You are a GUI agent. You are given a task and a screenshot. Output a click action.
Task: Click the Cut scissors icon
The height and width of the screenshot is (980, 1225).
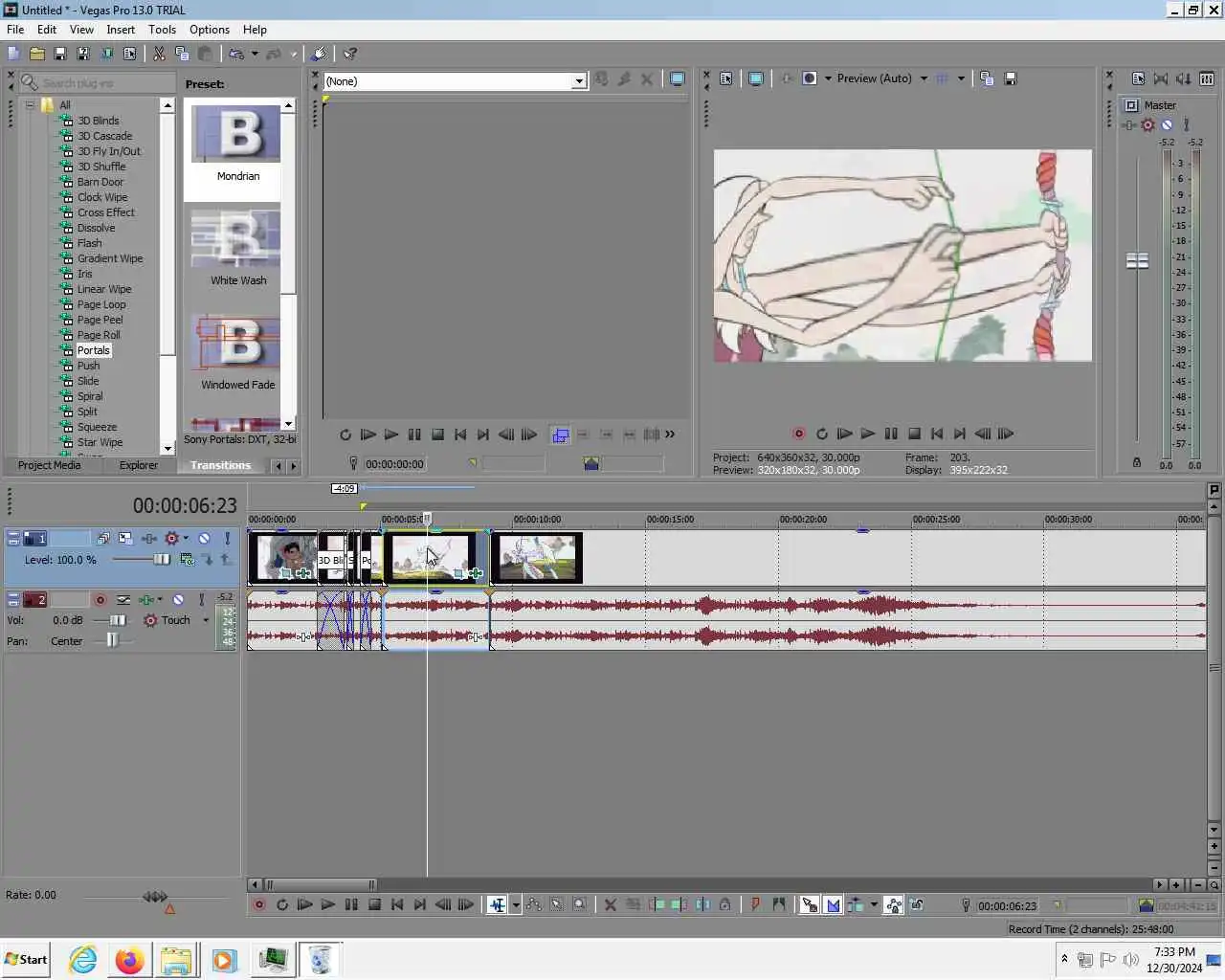coord(159,54)
